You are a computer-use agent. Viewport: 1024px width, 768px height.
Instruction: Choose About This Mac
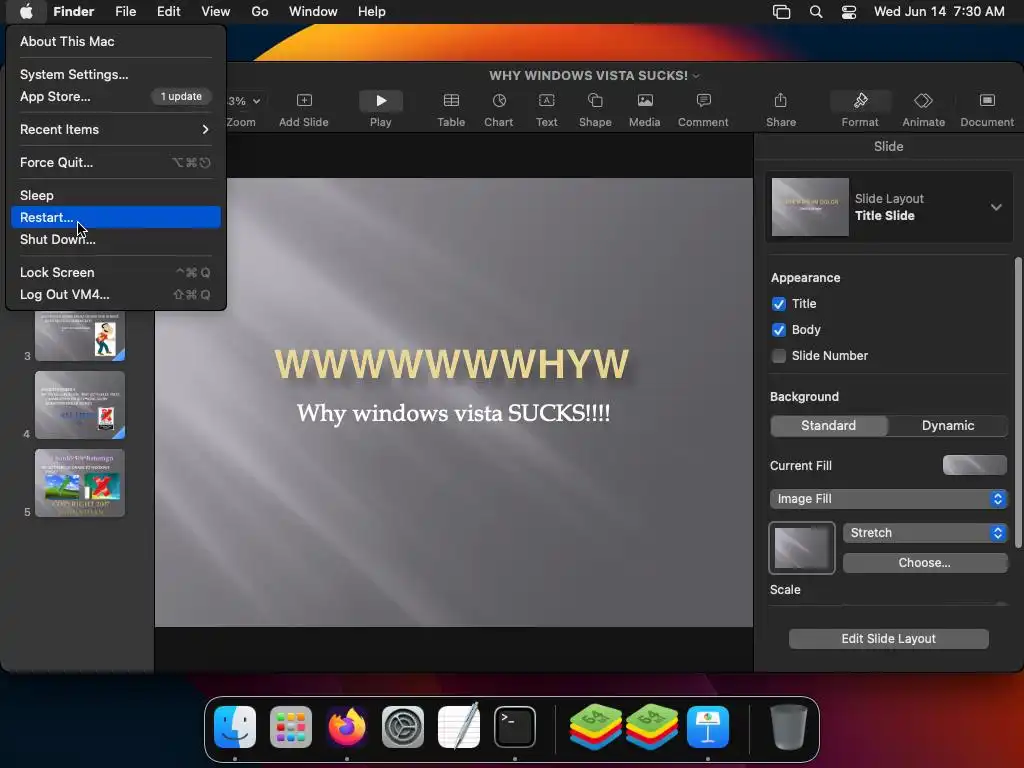(116, 41)
